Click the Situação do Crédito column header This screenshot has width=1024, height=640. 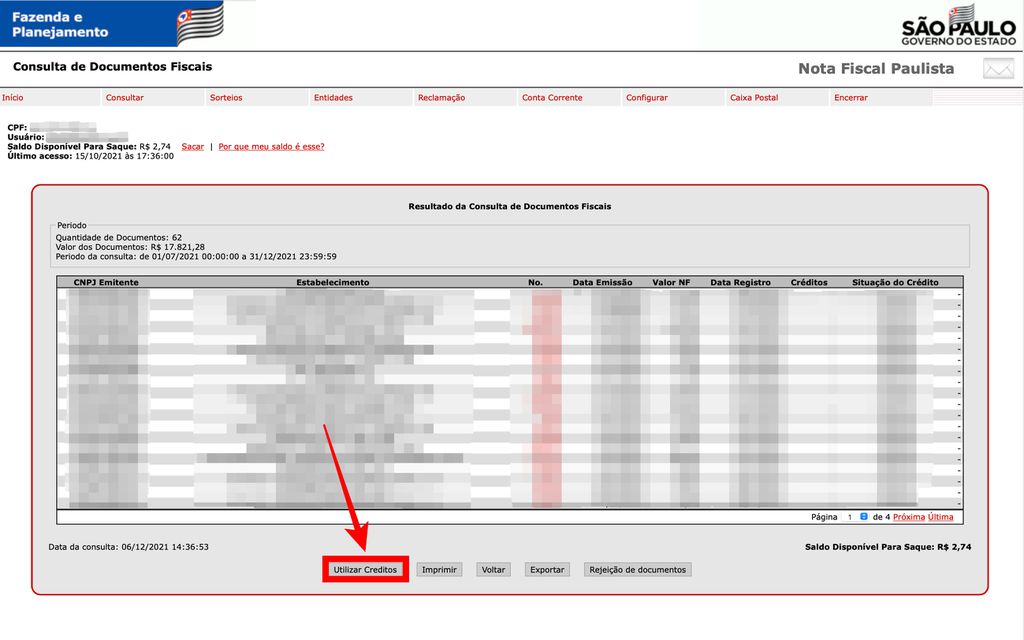pyautogui.click(x=895, y=282)
